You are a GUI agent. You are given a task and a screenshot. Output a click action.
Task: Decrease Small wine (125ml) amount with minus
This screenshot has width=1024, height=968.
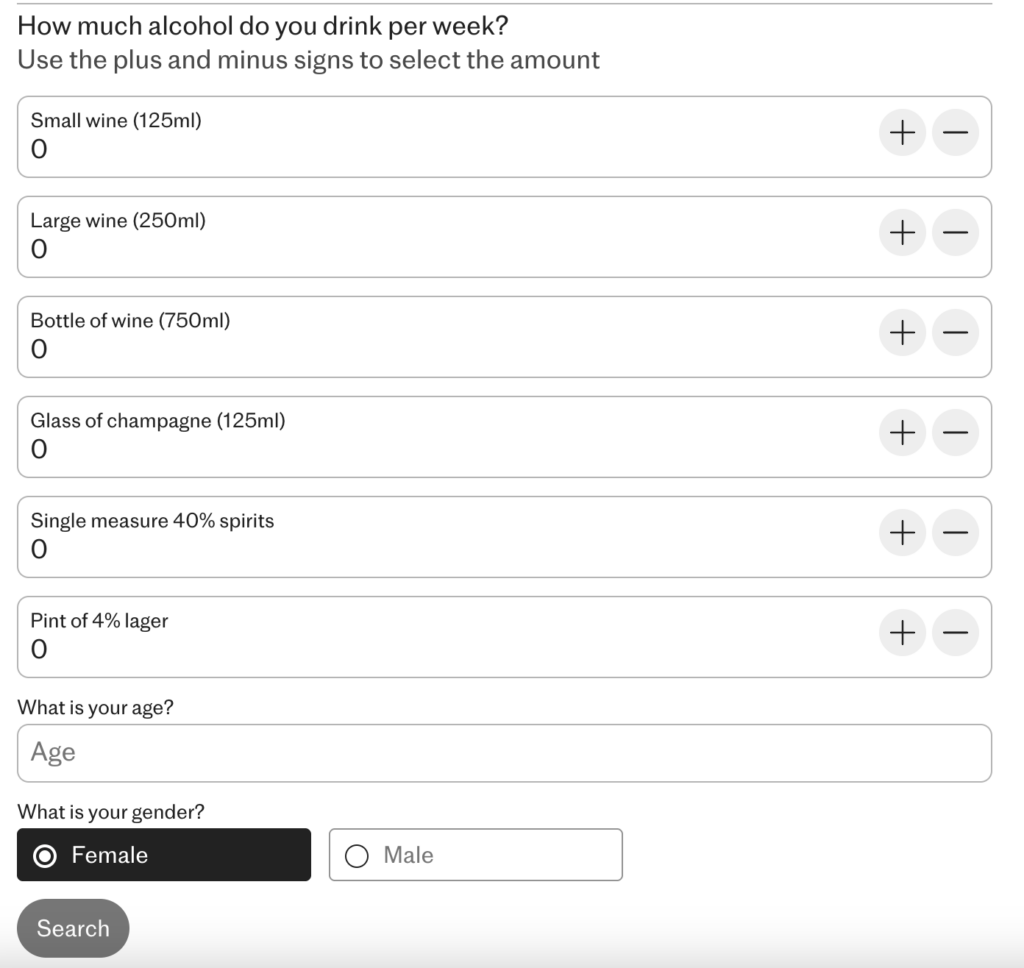[955, 133]
